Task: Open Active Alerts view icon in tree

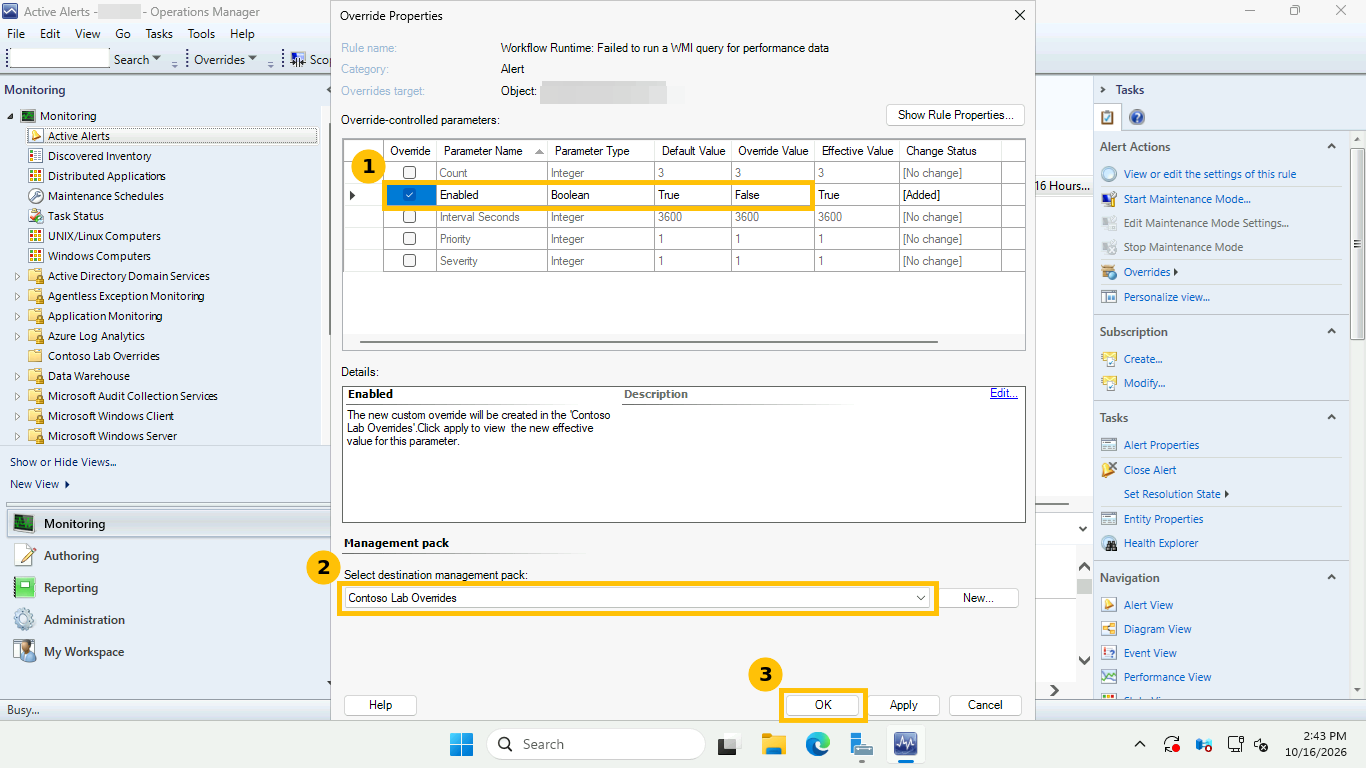Action: 36,136
